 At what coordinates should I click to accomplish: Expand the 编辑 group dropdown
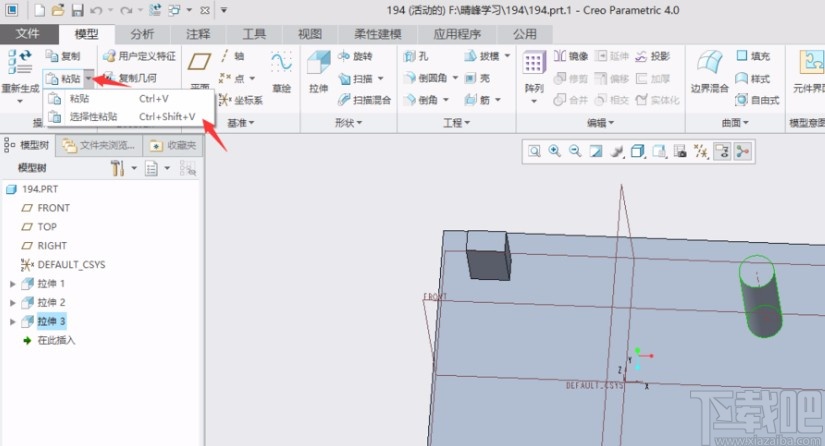pos(600,123)
